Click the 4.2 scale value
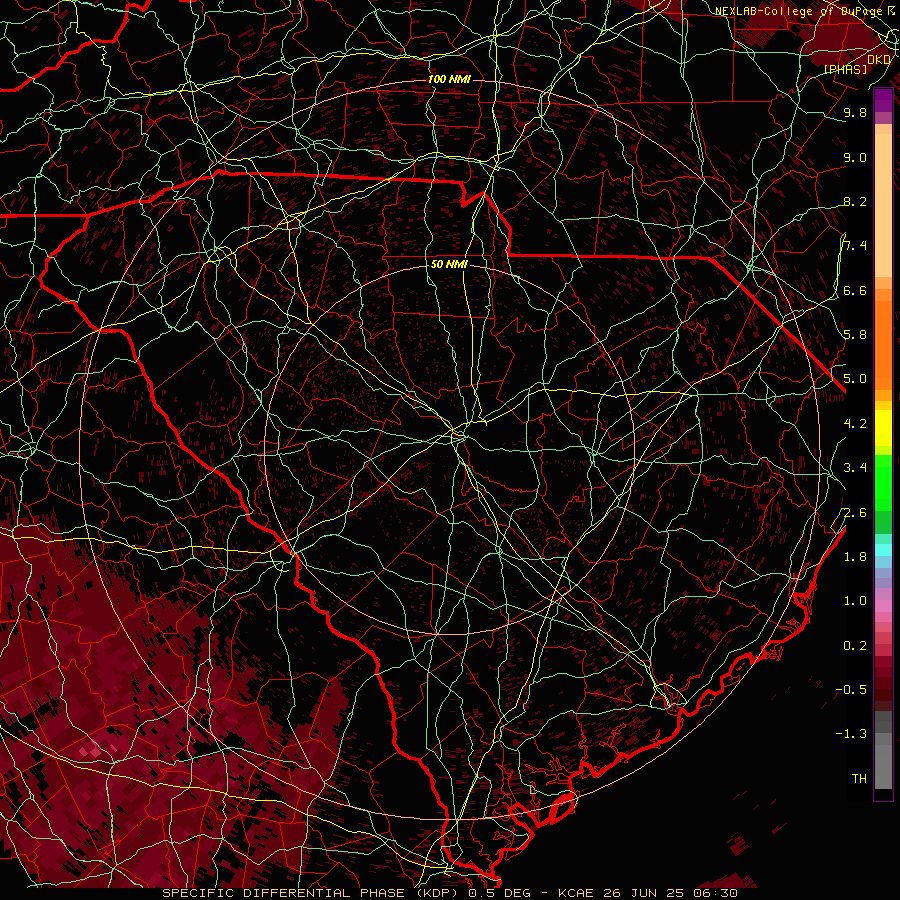Image resolution: width=900 pixels, height=900 pixels. tap(855, 424)
